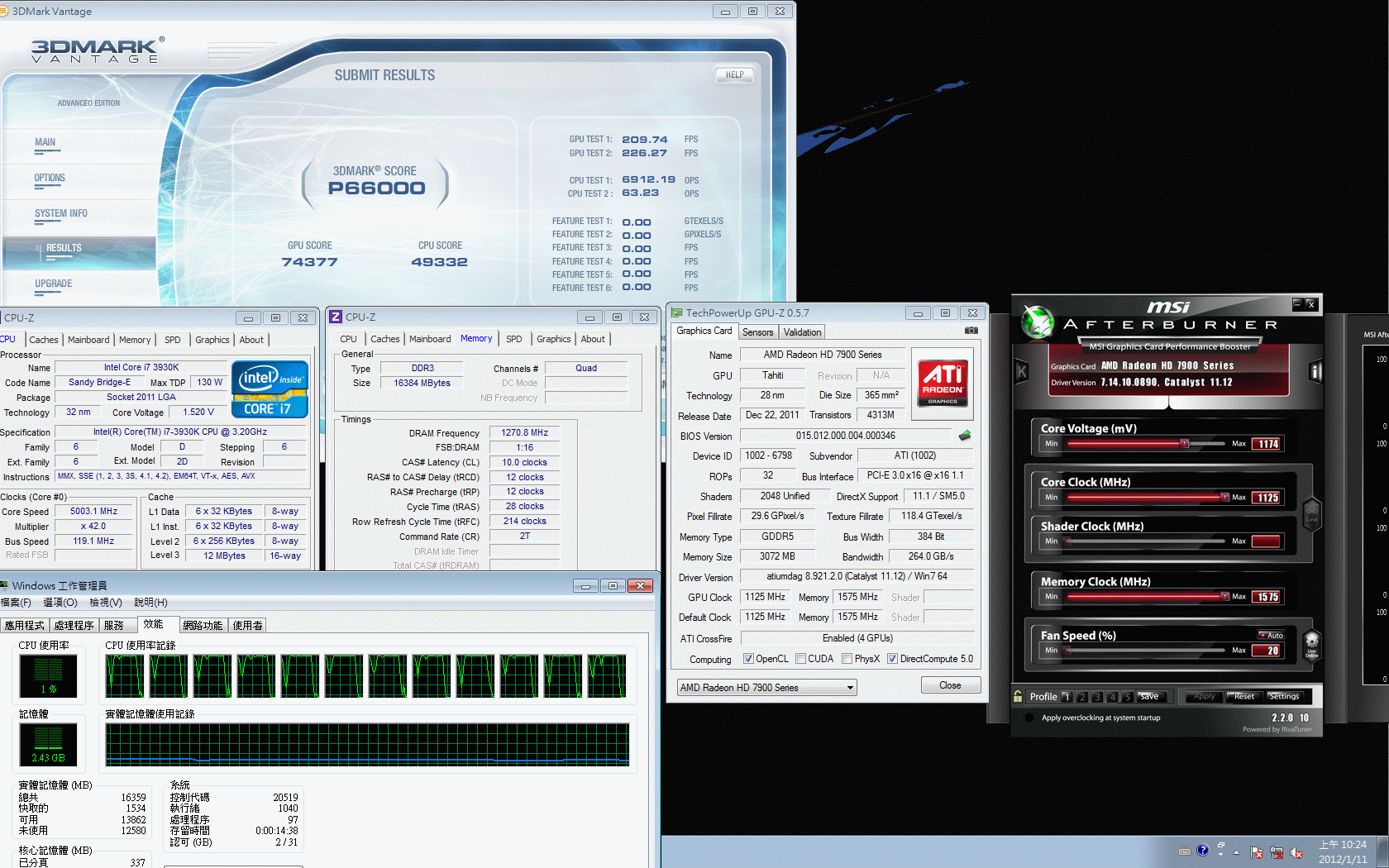Click the taskbar clock showing 10:24

[1343, 852]
